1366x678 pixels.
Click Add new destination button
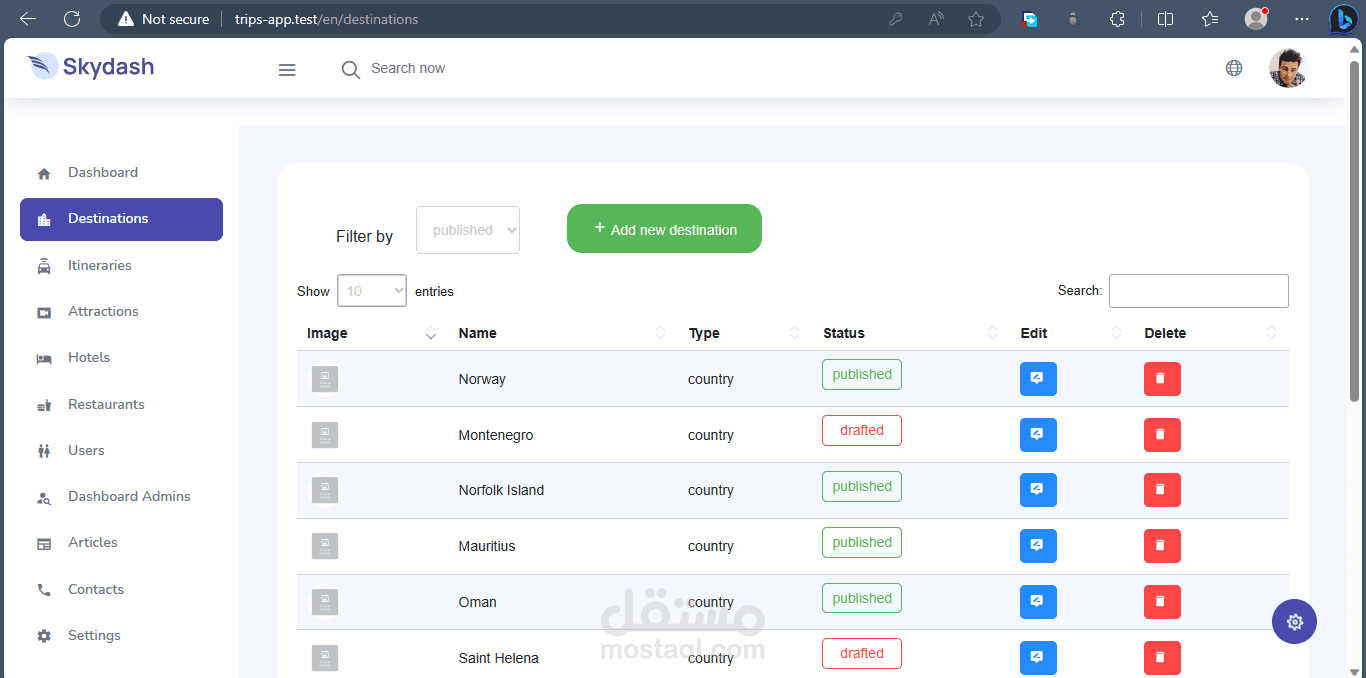click(x=664, y=229)
